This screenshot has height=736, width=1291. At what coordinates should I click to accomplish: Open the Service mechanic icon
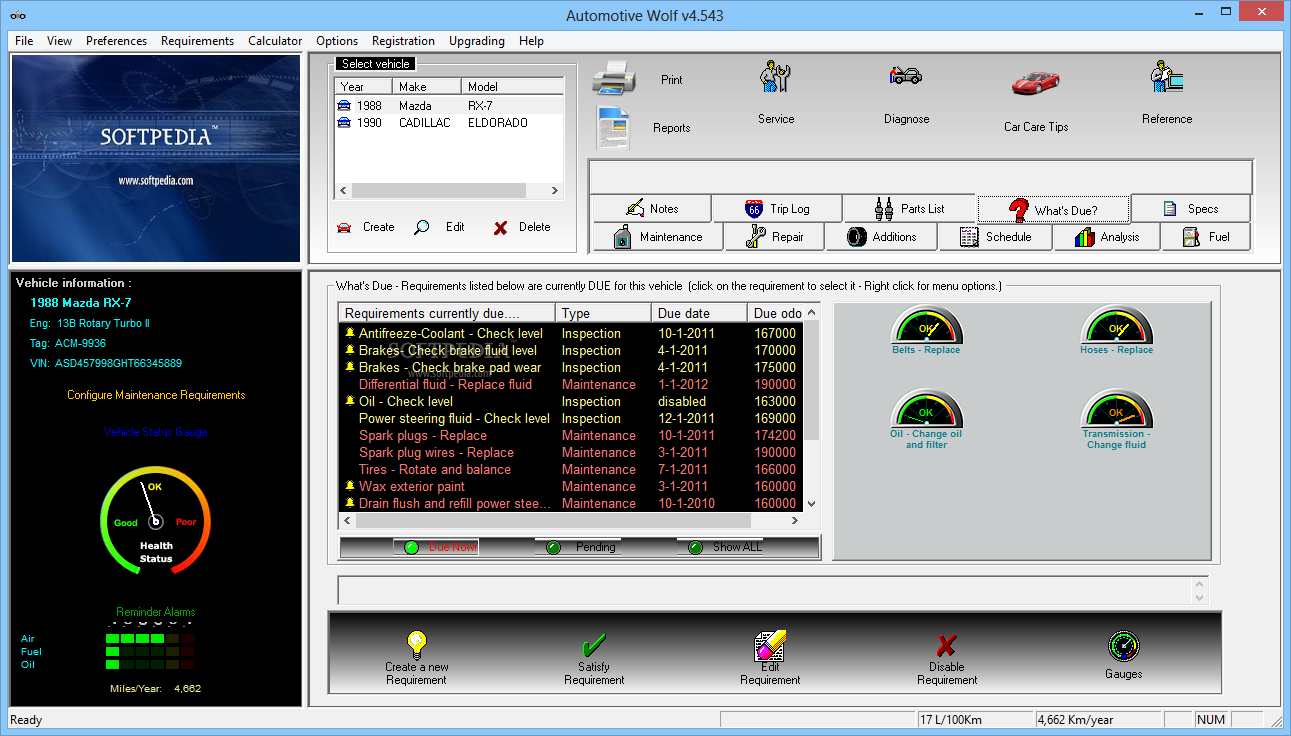(775, 78)
